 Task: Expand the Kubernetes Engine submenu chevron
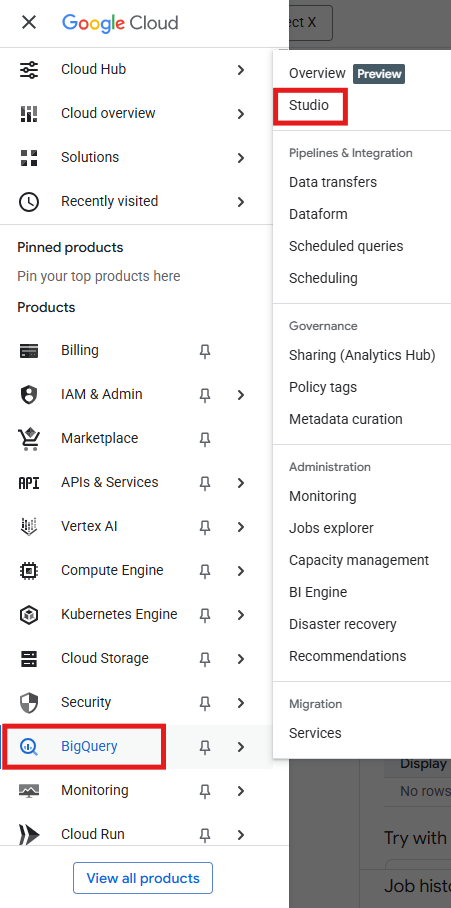coord(241,615)
